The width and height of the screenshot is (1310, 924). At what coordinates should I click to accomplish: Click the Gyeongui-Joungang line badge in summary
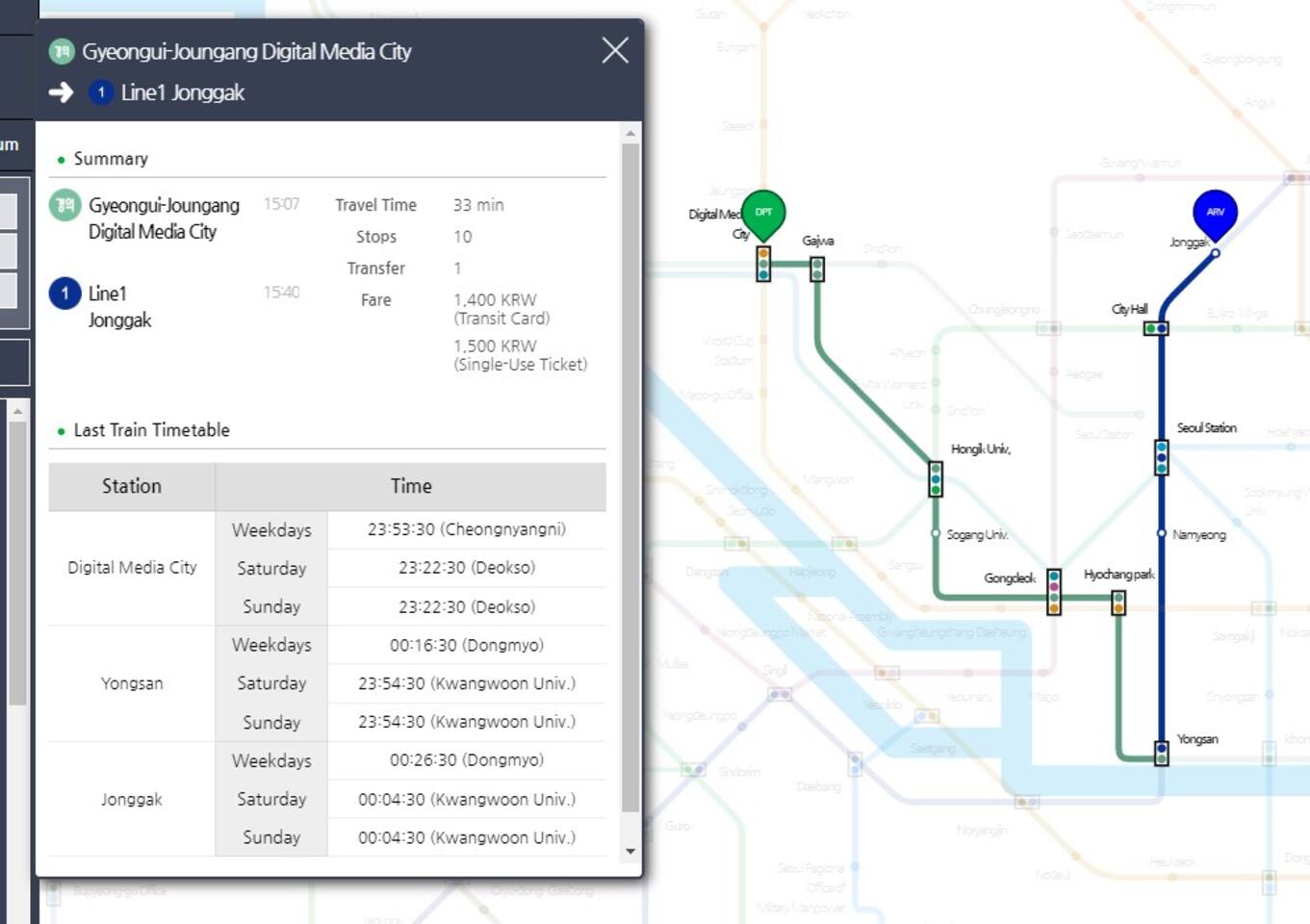(x=65, y=205)
